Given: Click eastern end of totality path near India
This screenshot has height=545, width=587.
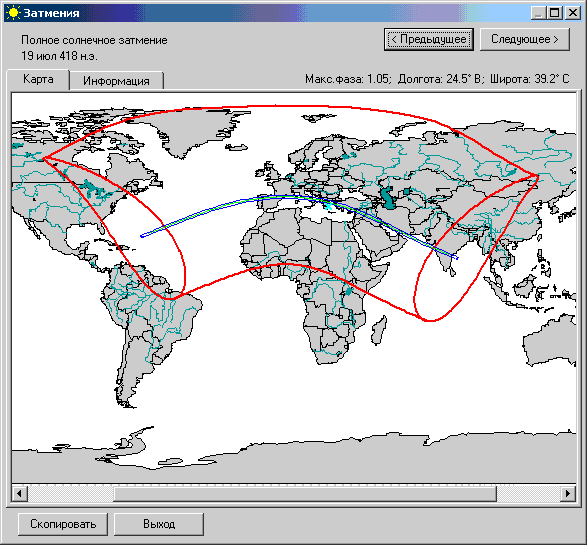Looking at the screenshot, I should pos(456,258).
